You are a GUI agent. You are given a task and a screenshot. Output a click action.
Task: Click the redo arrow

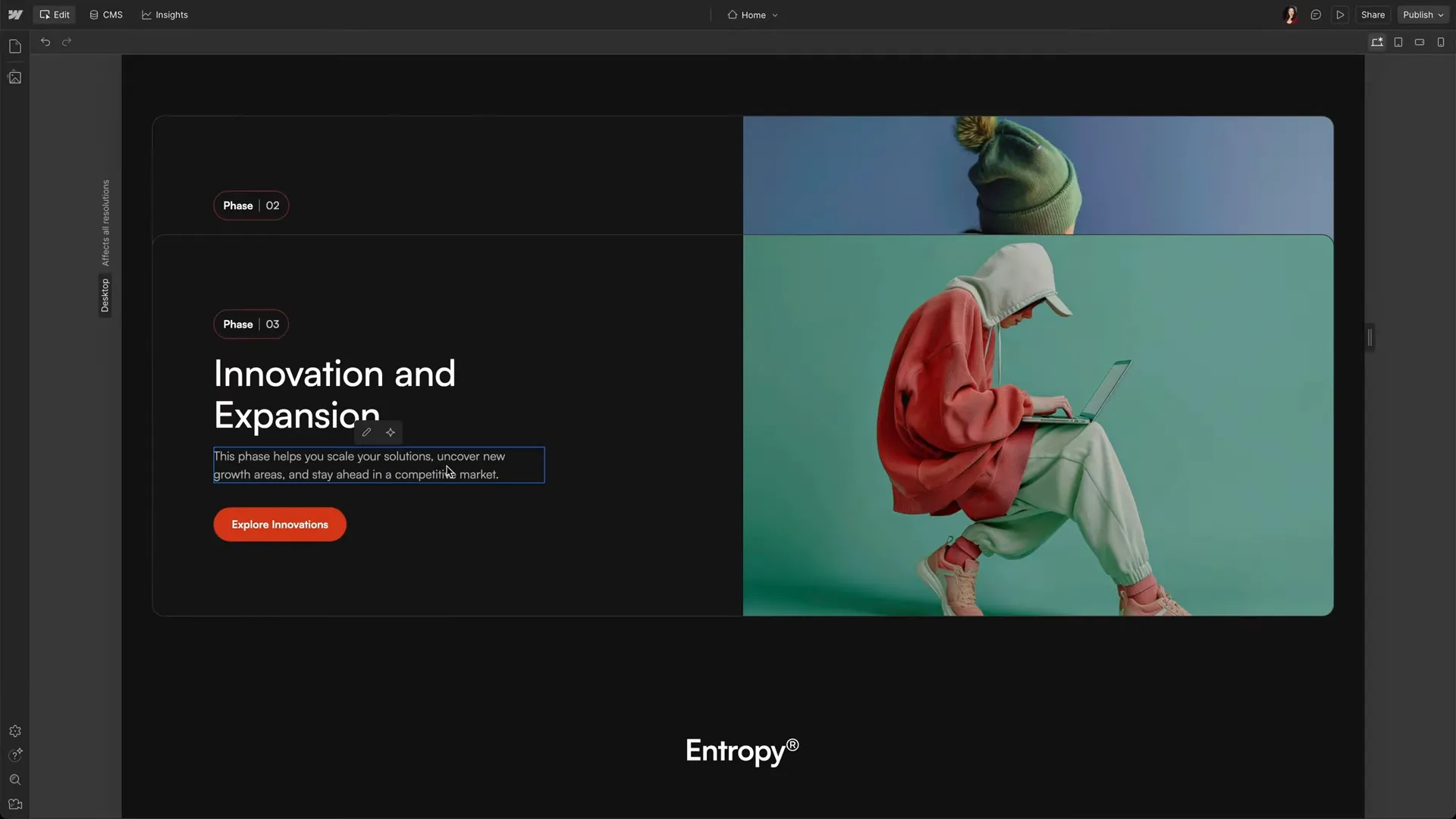(67, 42)
